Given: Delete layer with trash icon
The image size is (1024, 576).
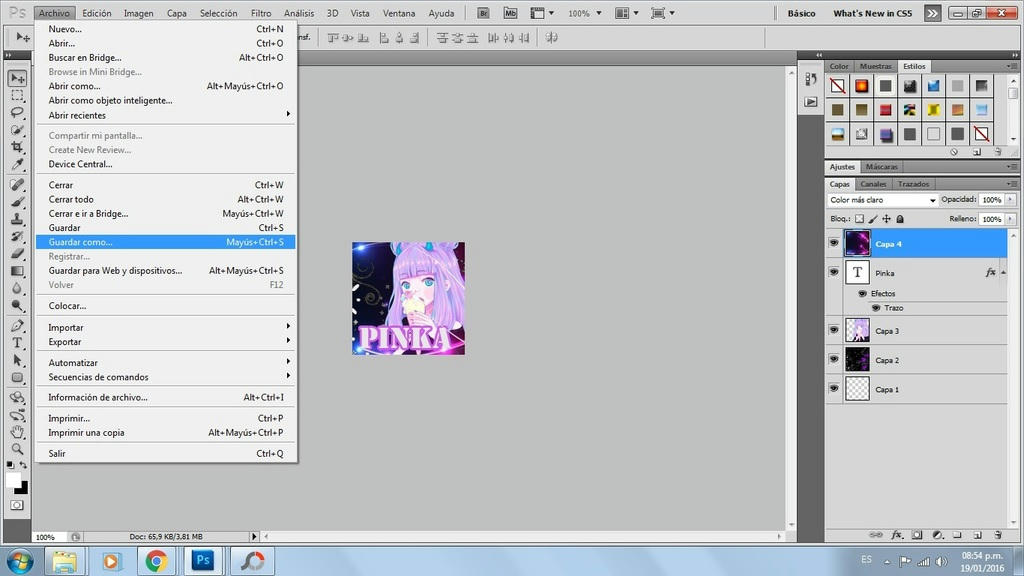Looking at the screenshot, I should click(998, 535).
